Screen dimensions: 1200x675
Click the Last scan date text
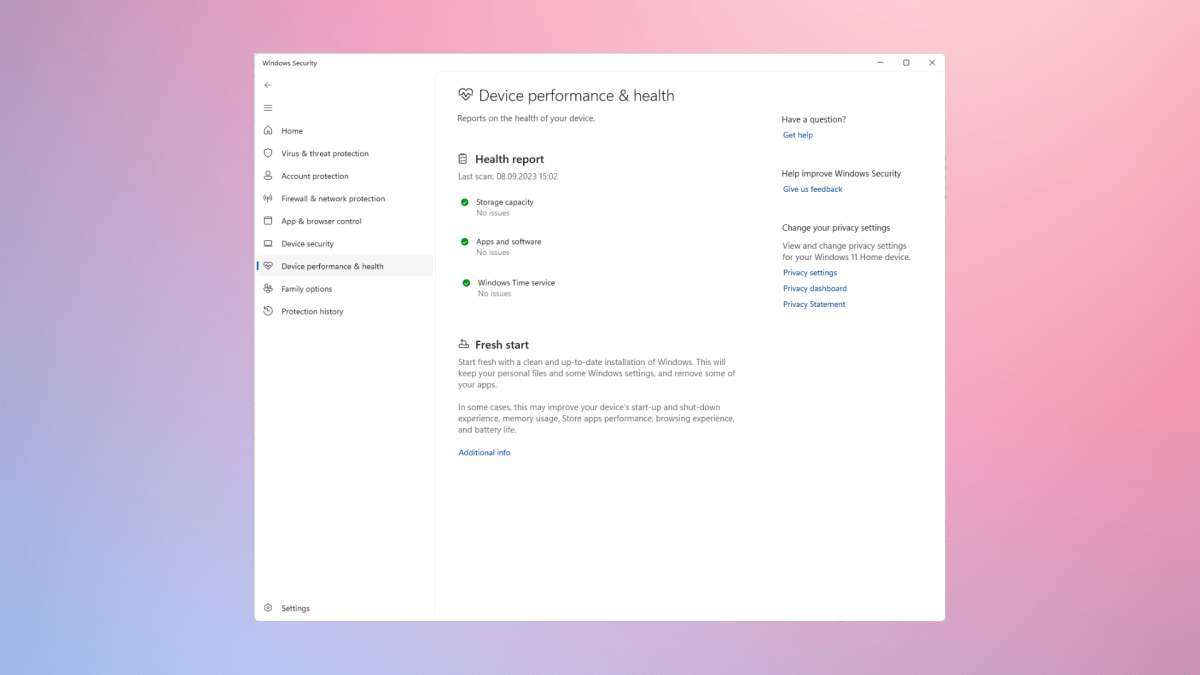[508, 176]
